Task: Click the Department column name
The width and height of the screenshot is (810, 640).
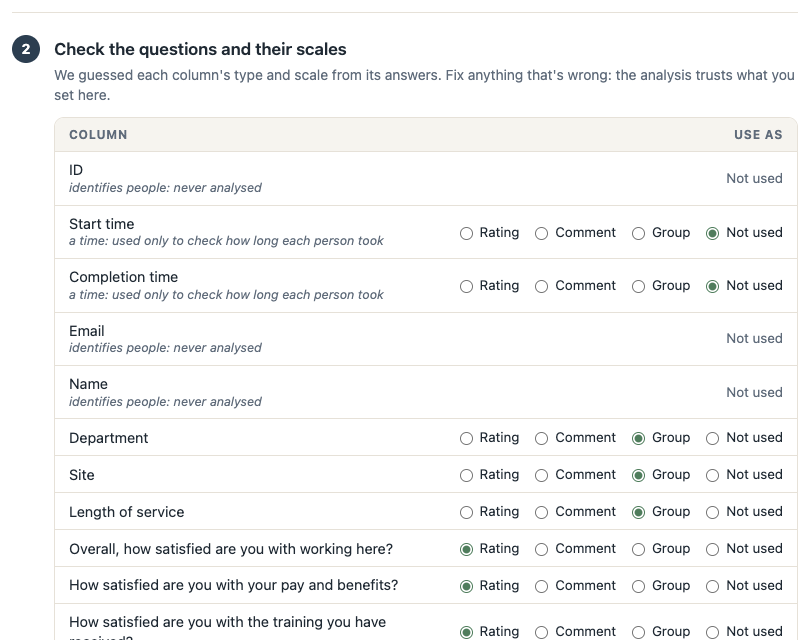Action: 108,438
